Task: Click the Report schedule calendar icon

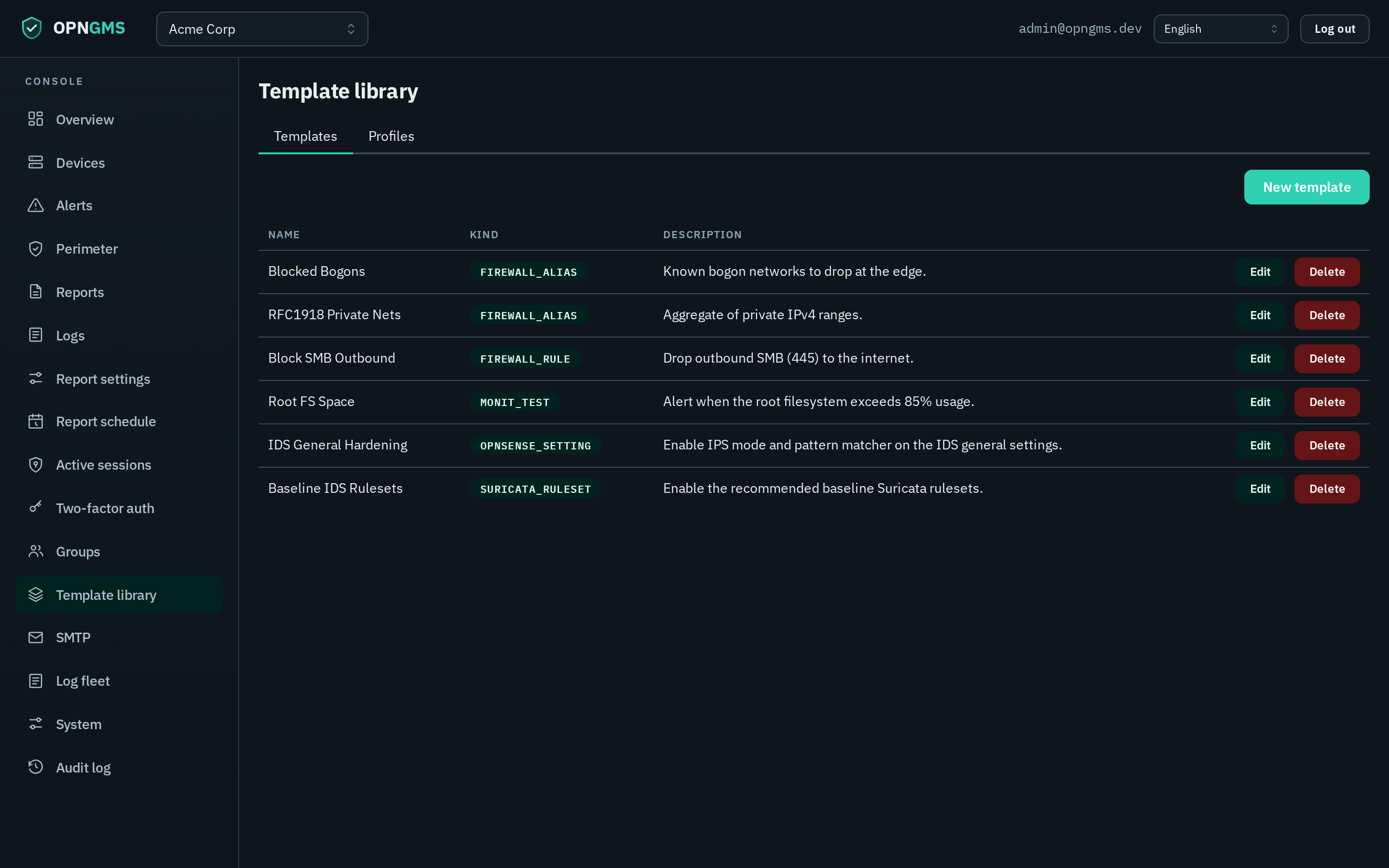Action: coord(36,421)
